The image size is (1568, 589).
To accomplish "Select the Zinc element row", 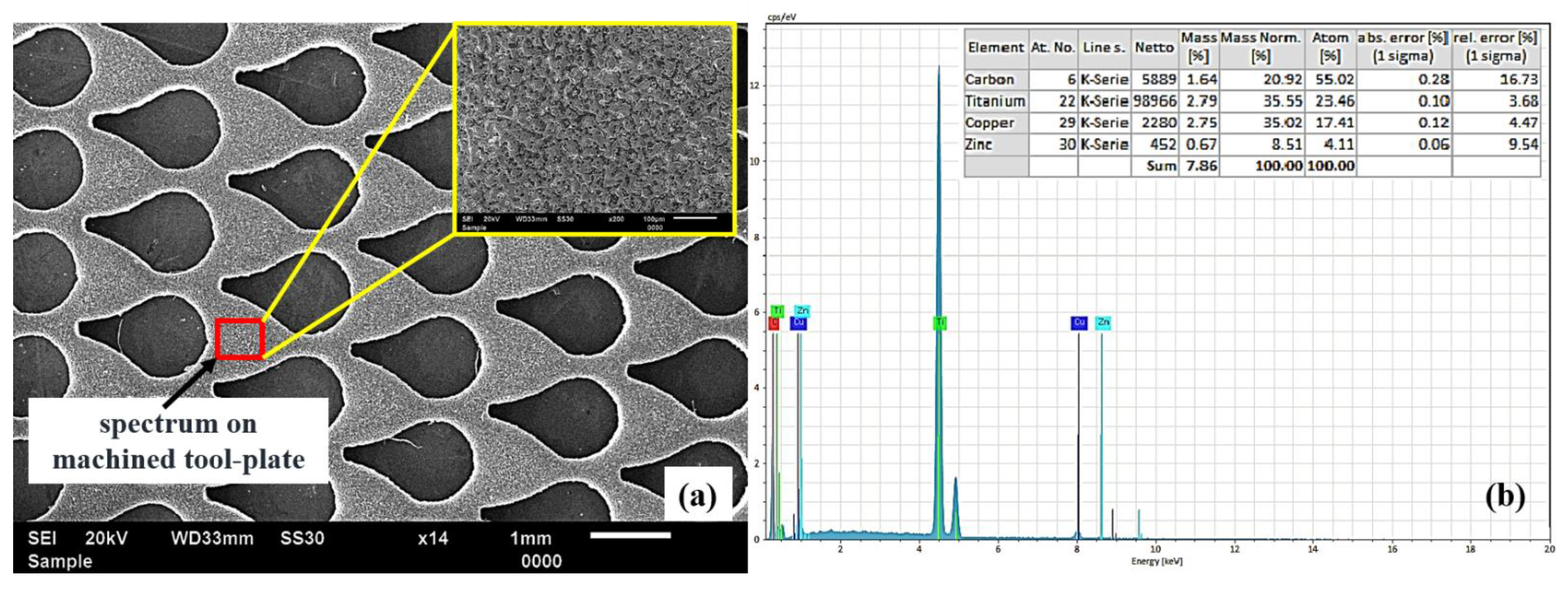I will [x=979, y=145].
